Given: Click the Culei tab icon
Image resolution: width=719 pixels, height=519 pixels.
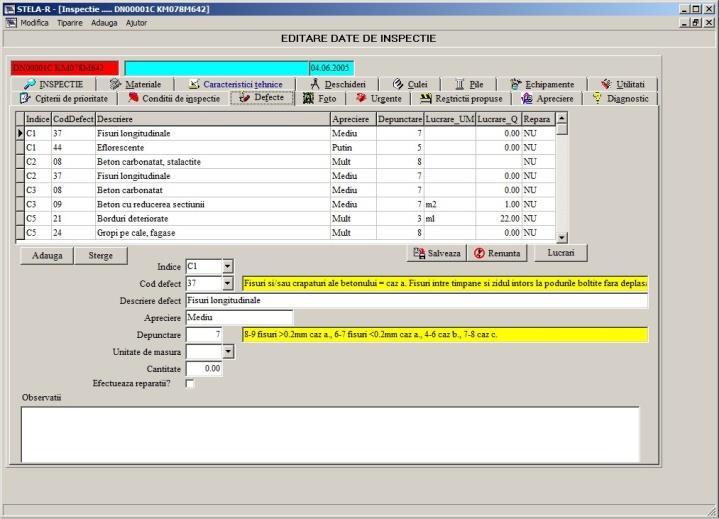Looking at the screenshot, I should [398, 84].
